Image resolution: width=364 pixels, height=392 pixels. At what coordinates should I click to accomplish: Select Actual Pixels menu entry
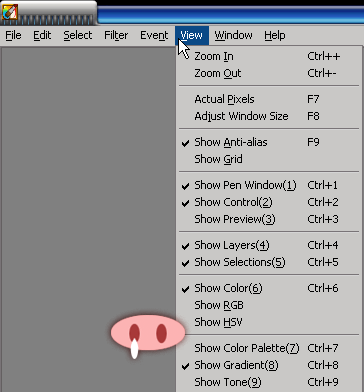269,99
